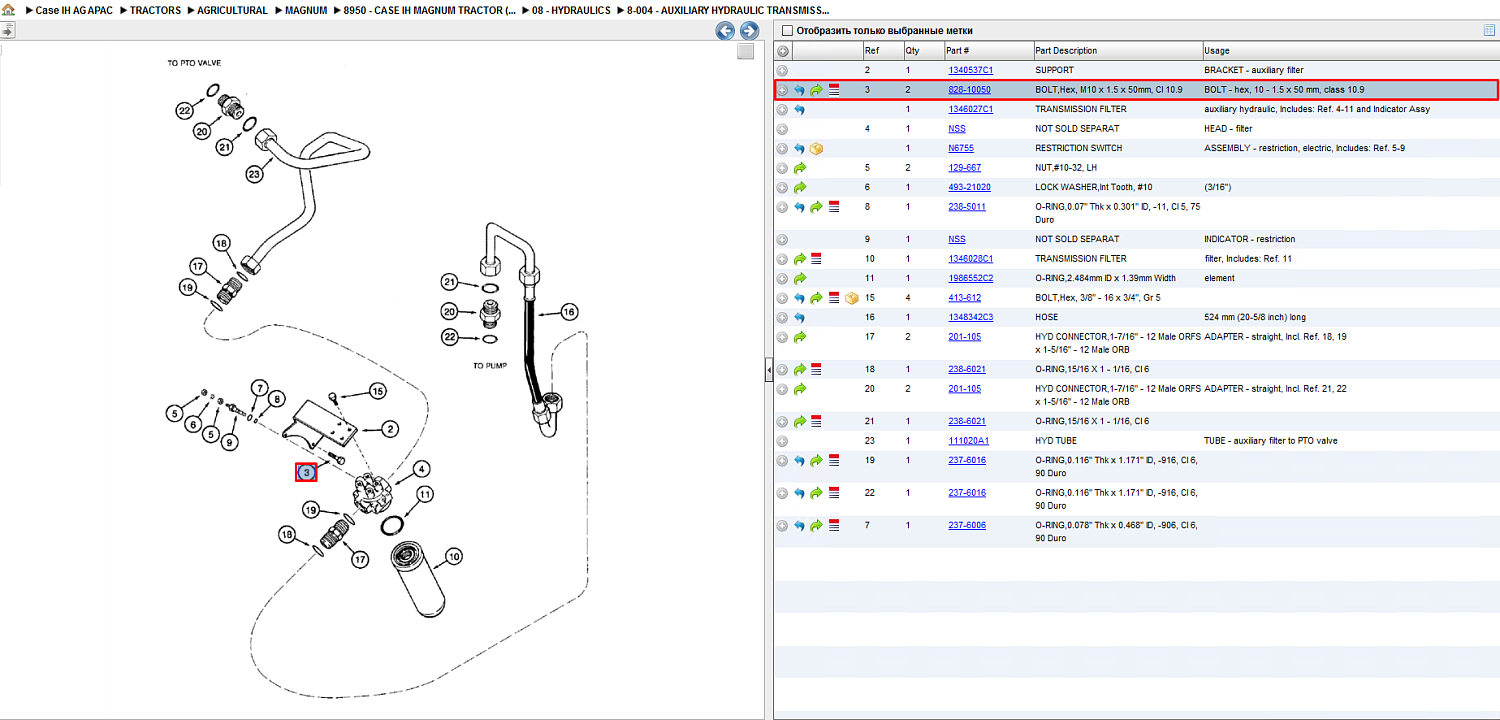Click the green arrow on row 1346028C1
Screen dimensions: 1500x720
tap(799, 259)
